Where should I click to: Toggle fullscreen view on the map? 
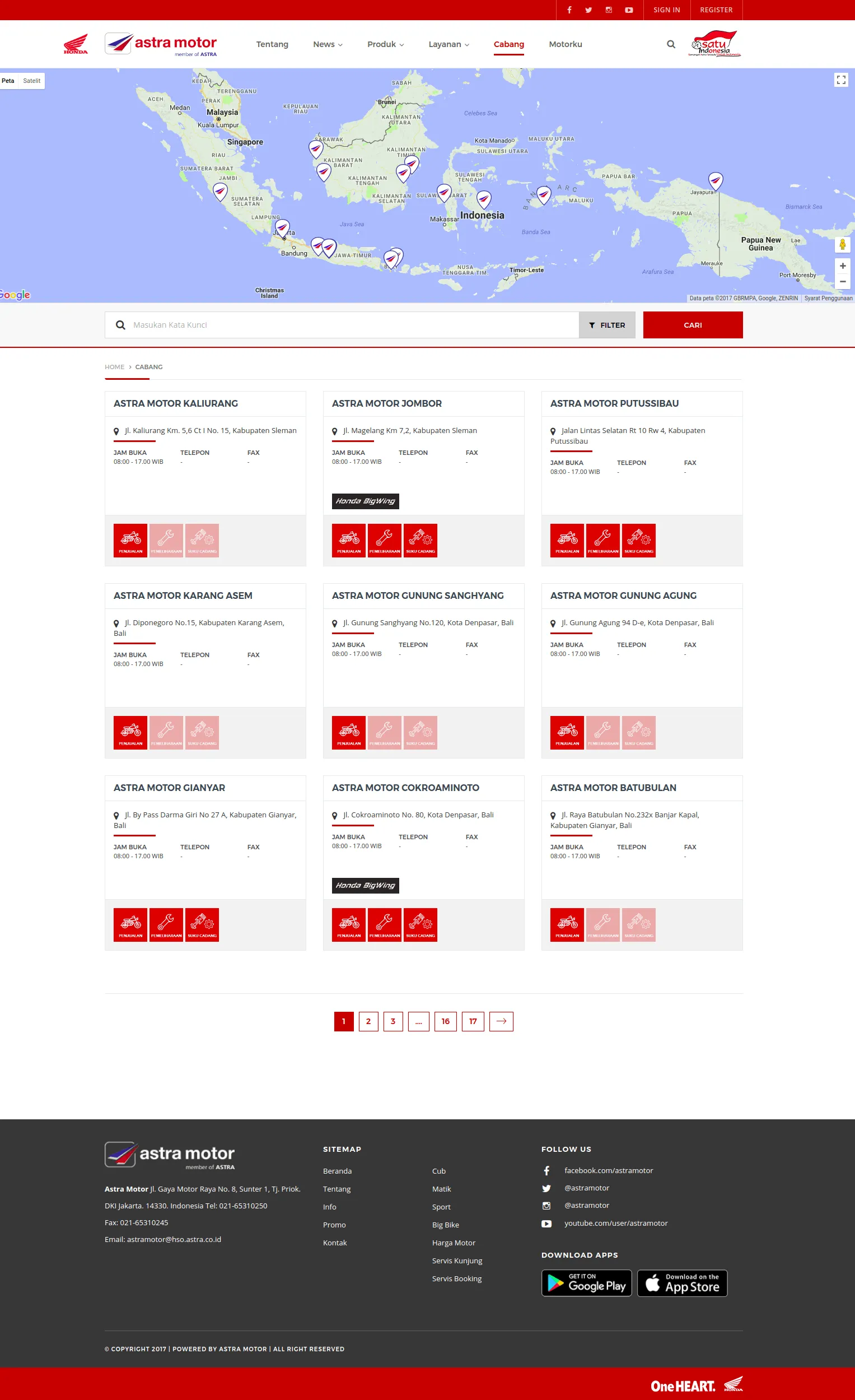click(841, 80)
